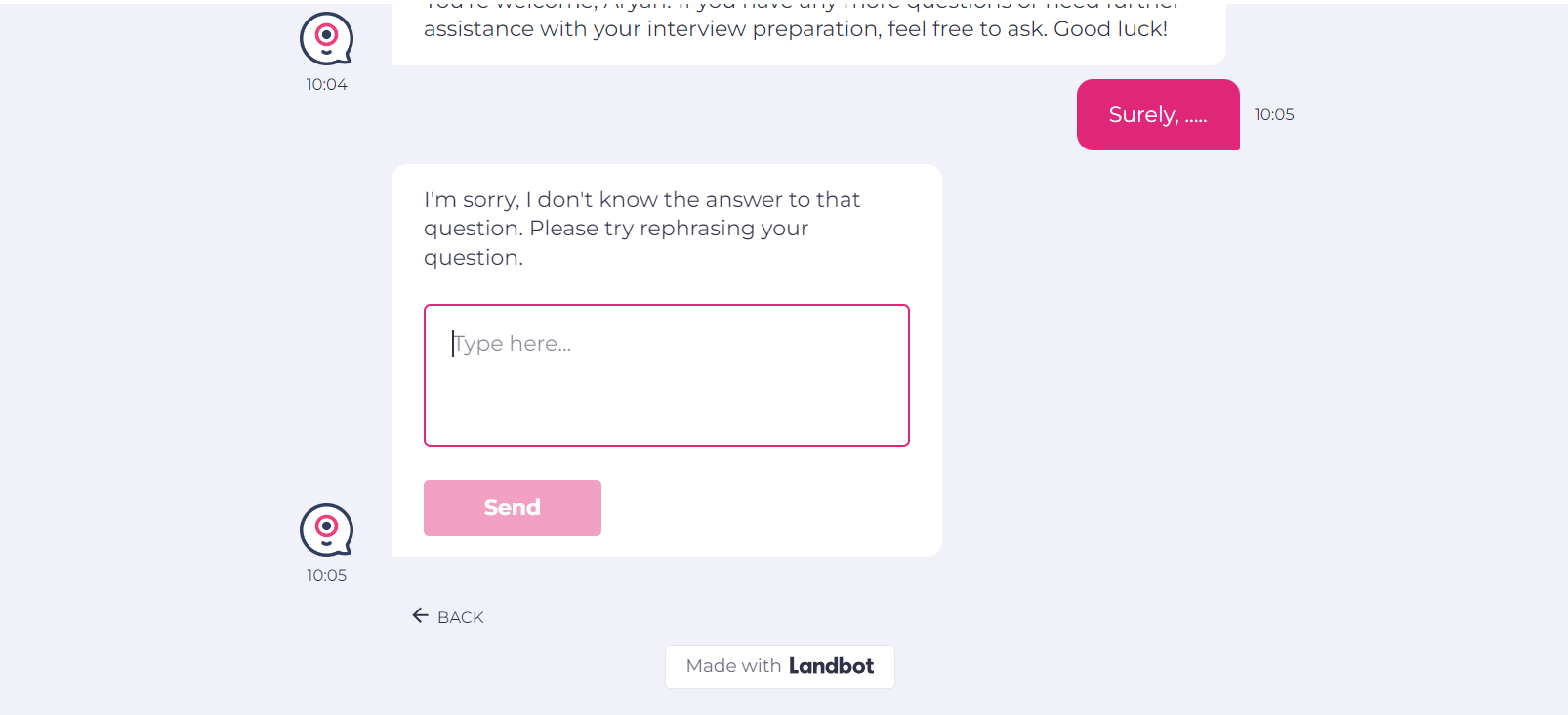
Task: Click the pink Send button
Action: tap(513, 508)
